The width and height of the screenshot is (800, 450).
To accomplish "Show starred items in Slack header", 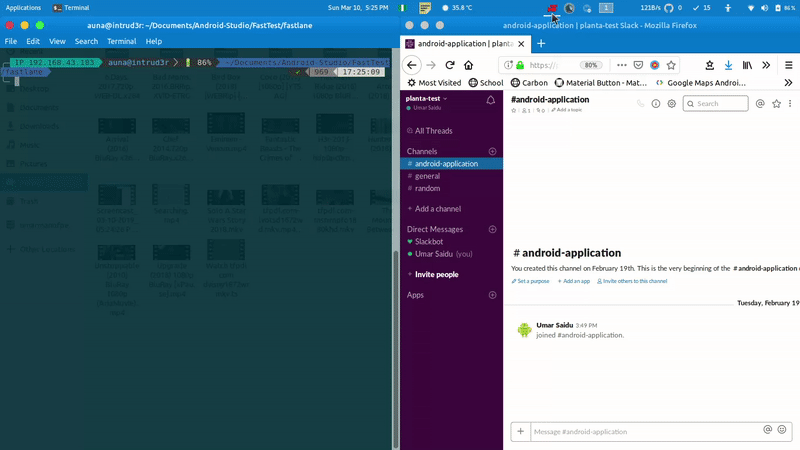I will pyautogui.click(x=776, y=104).
